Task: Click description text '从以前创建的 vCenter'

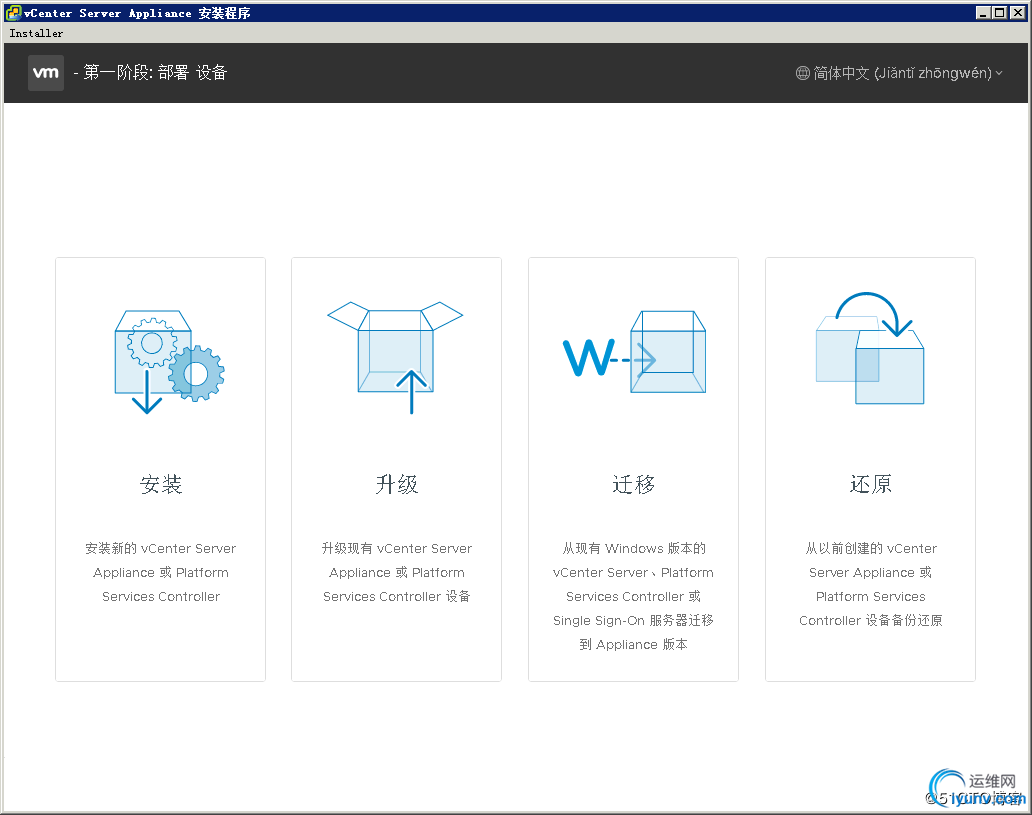Action: pyautogui.click(x=871, y=548)
